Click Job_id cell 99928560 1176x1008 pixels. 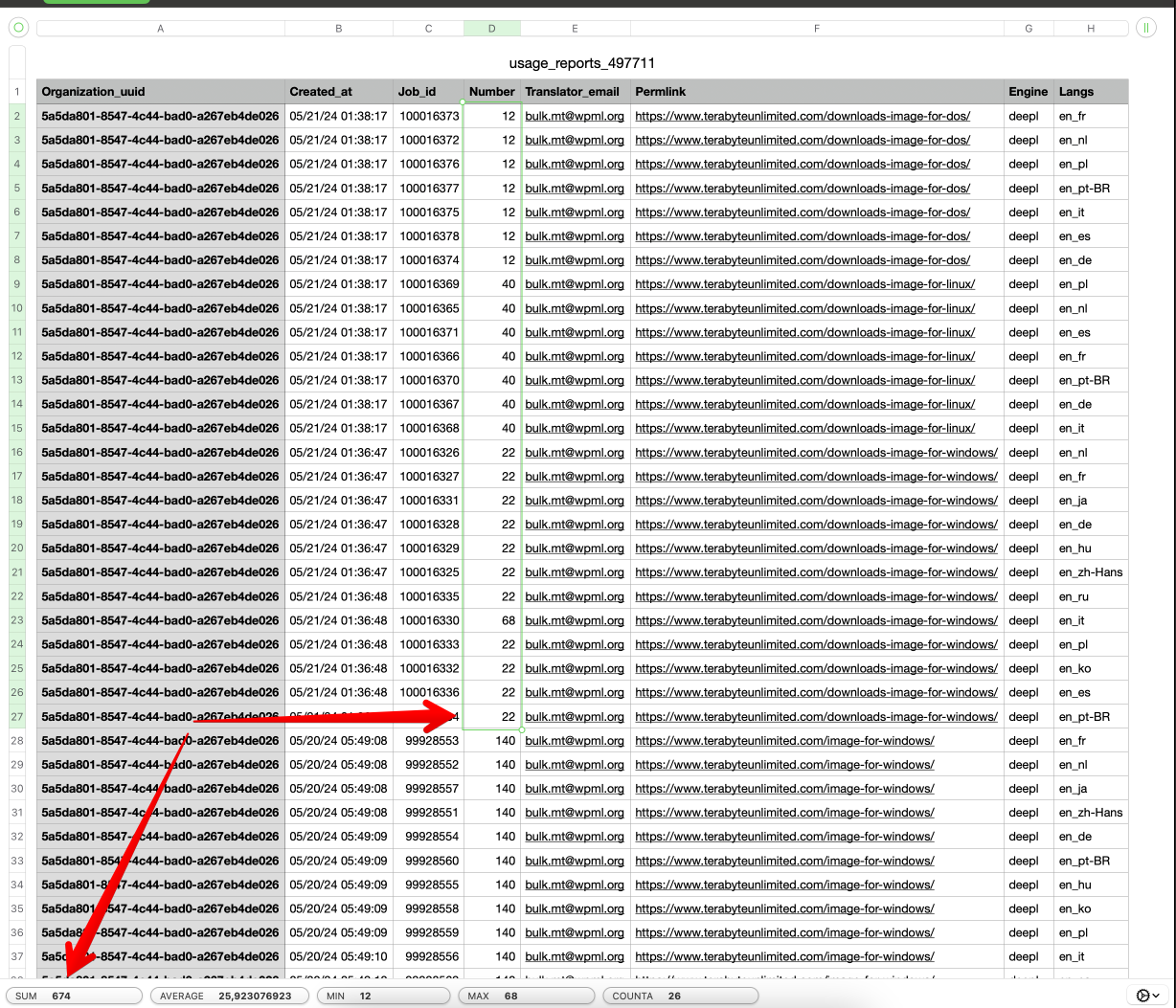[429, 861]
